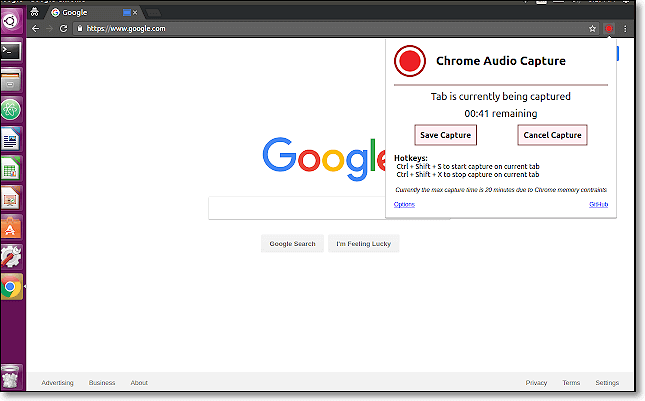
Task: Open the Trash in the launcher
Action: pyautogui.click(x=11, y=376)
